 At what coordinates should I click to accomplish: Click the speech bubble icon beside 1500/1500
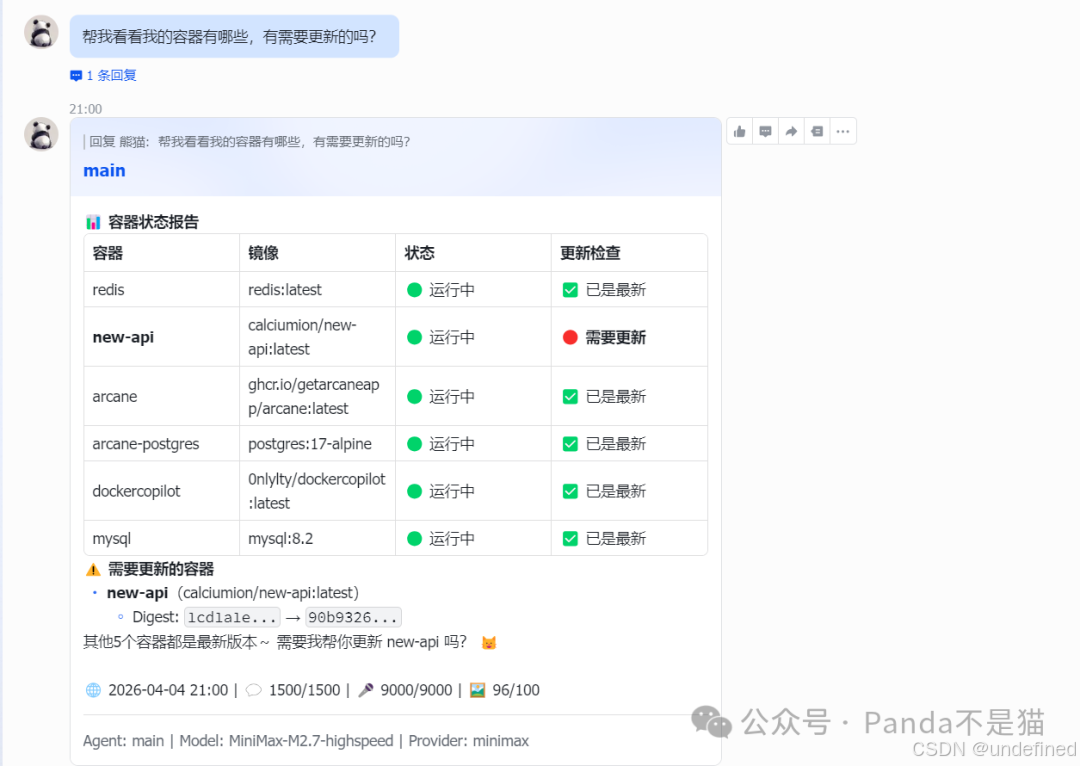[253, 690]
